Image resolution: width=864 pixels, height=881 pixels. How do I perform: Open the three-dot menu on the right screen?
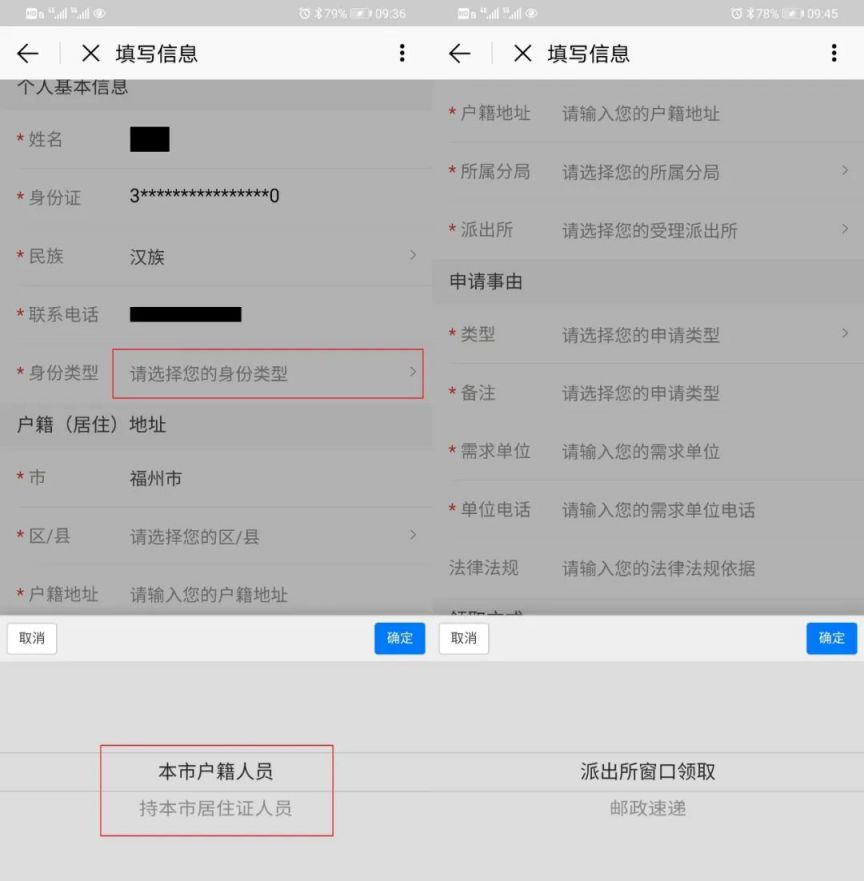pyautogui.click(x=834, y=54)
